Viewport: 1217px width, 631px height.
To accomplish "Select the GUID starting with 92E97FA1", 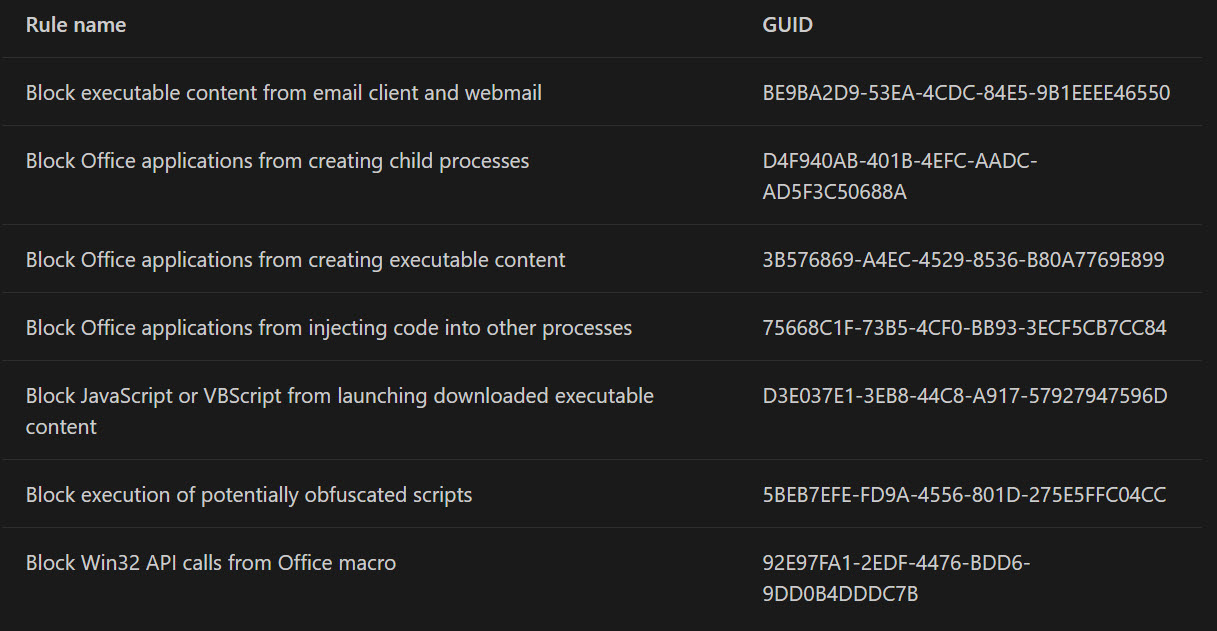I will coord(895,563).
